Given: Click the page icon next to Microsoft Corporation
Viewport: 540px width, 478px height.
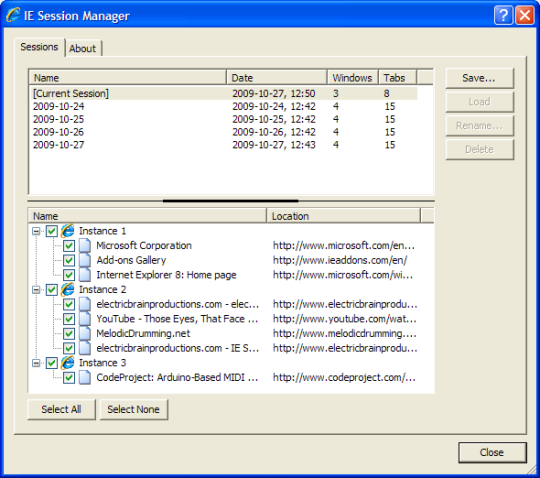Looking at the screenshot, I should [x=85, y=246].
